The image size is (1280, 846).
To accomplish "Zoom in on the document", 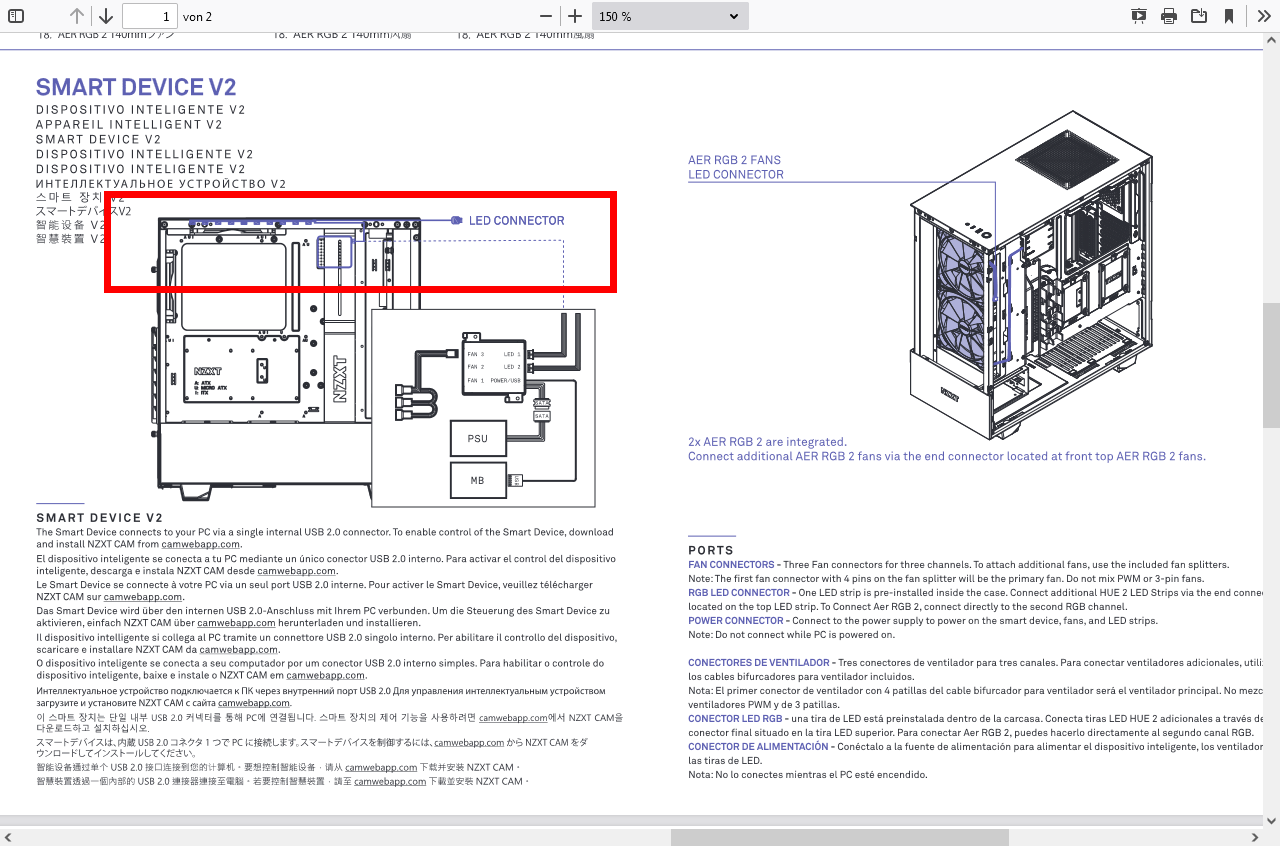I will (x=575, y=16).
